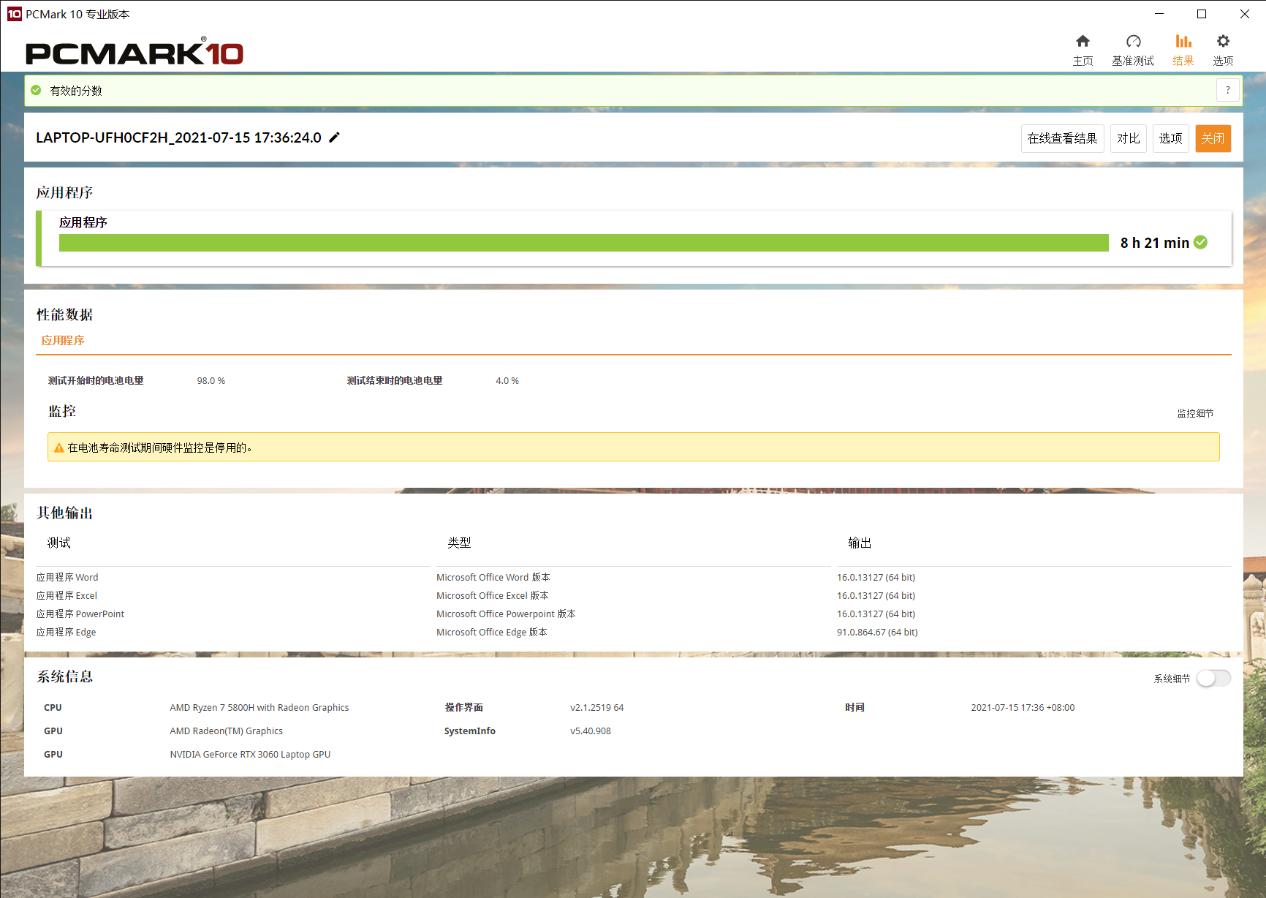
Task: Click the green battery life progress bar
Action: click(x=583, y=243)
